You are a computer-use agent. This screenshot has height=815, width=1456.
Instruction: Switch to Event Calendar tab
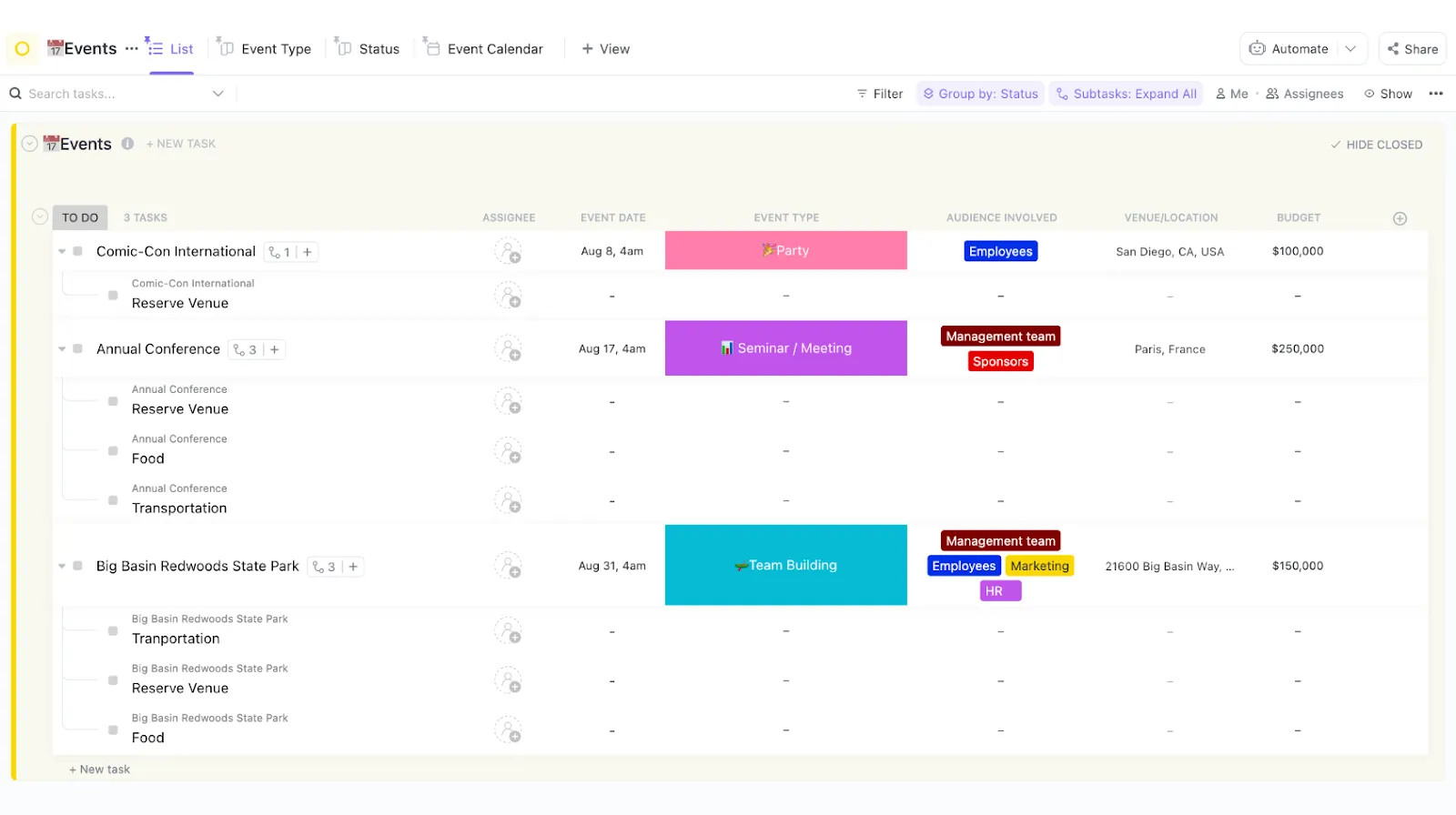click(483, 49)
